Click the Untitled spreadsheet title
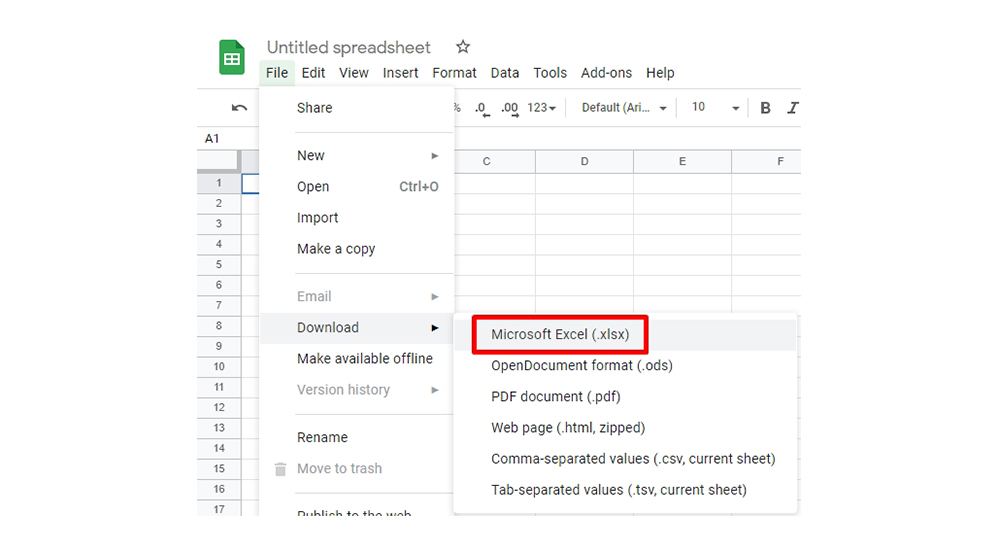Viewport: 1000px width, 542px height. click(x=349, y=47)
